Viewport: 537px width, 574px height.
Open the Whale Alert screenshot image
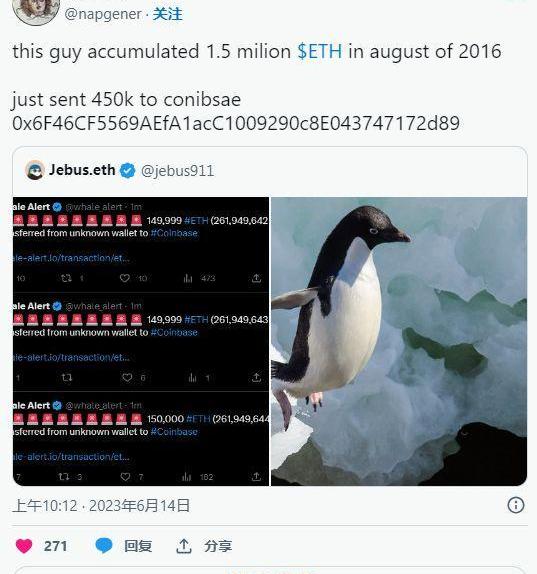141,342
